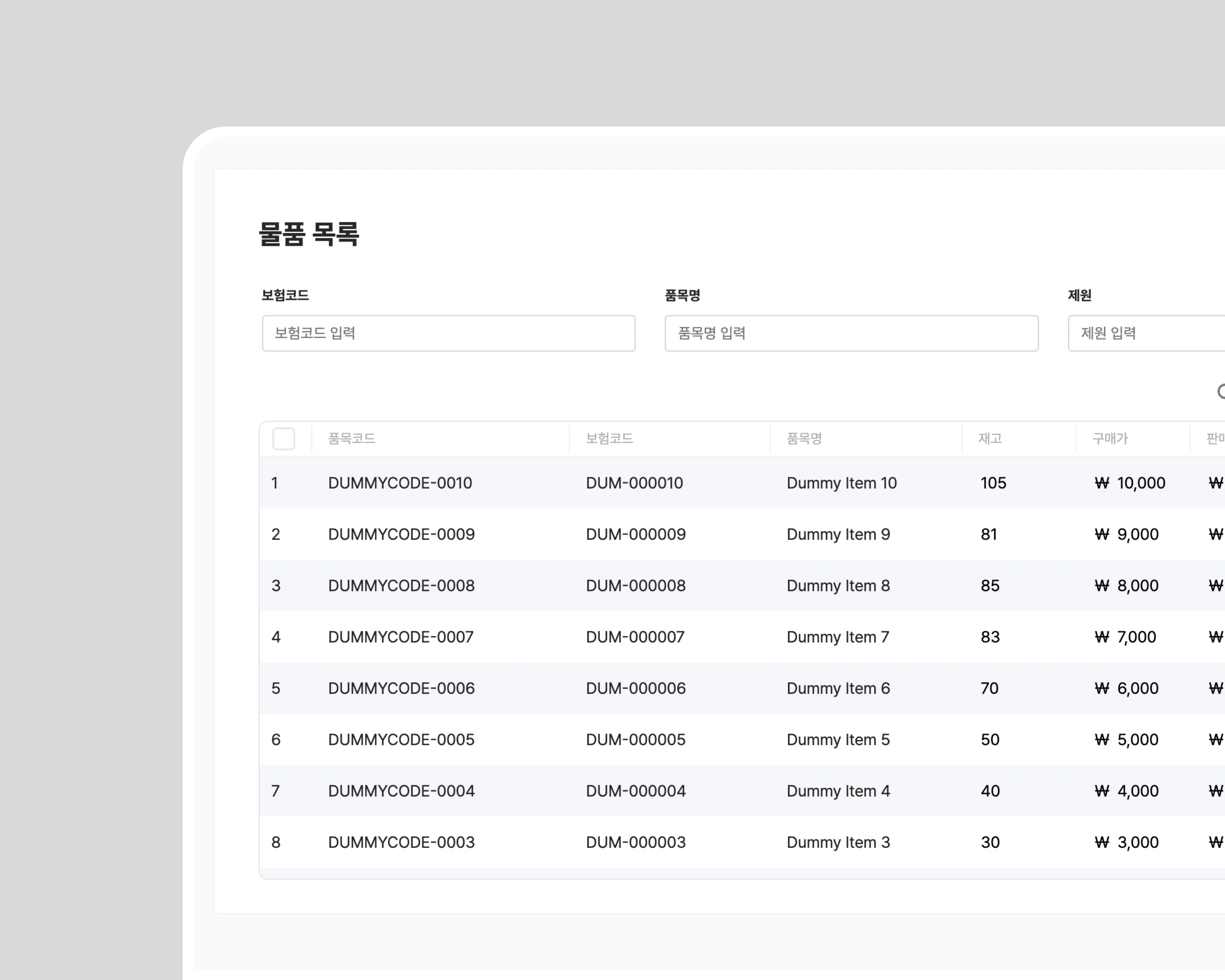Sort by the 품목코드 column header
This screenshot has width=1225, height=980.
(x=352, y=438)
